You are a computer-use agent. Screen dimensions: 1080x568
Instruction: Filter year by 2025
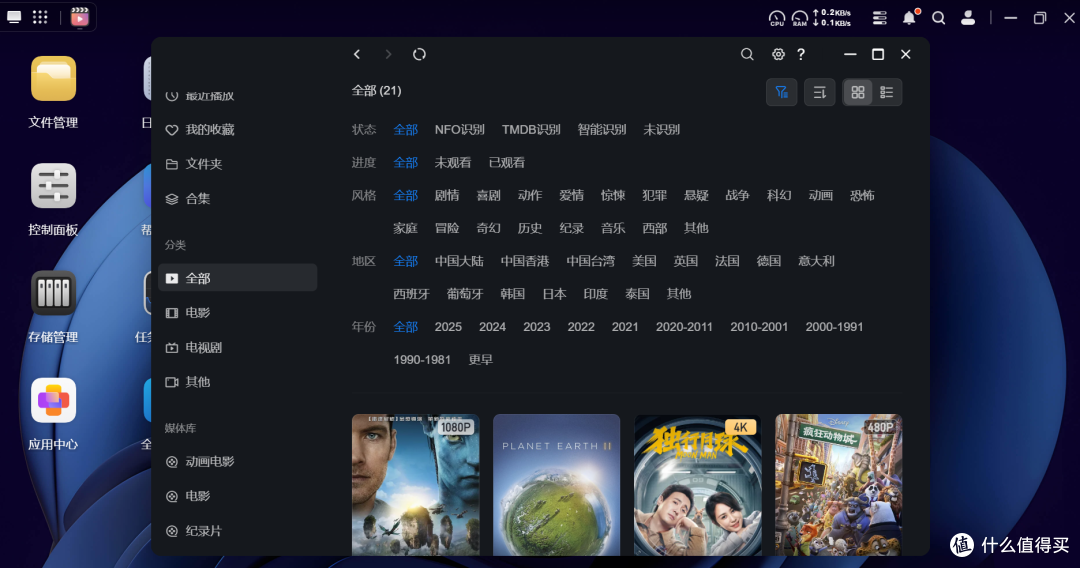[x=448, y=327]
